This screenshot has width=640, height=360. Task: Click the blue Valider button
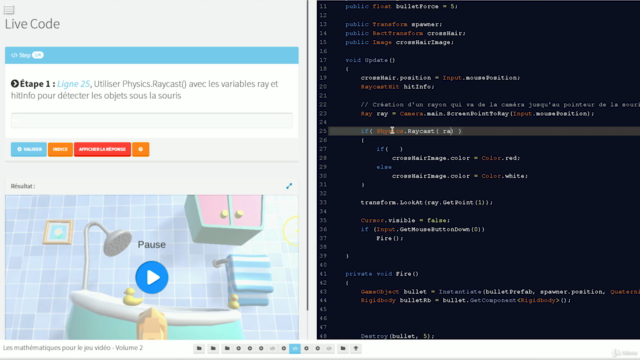point(29,149)
